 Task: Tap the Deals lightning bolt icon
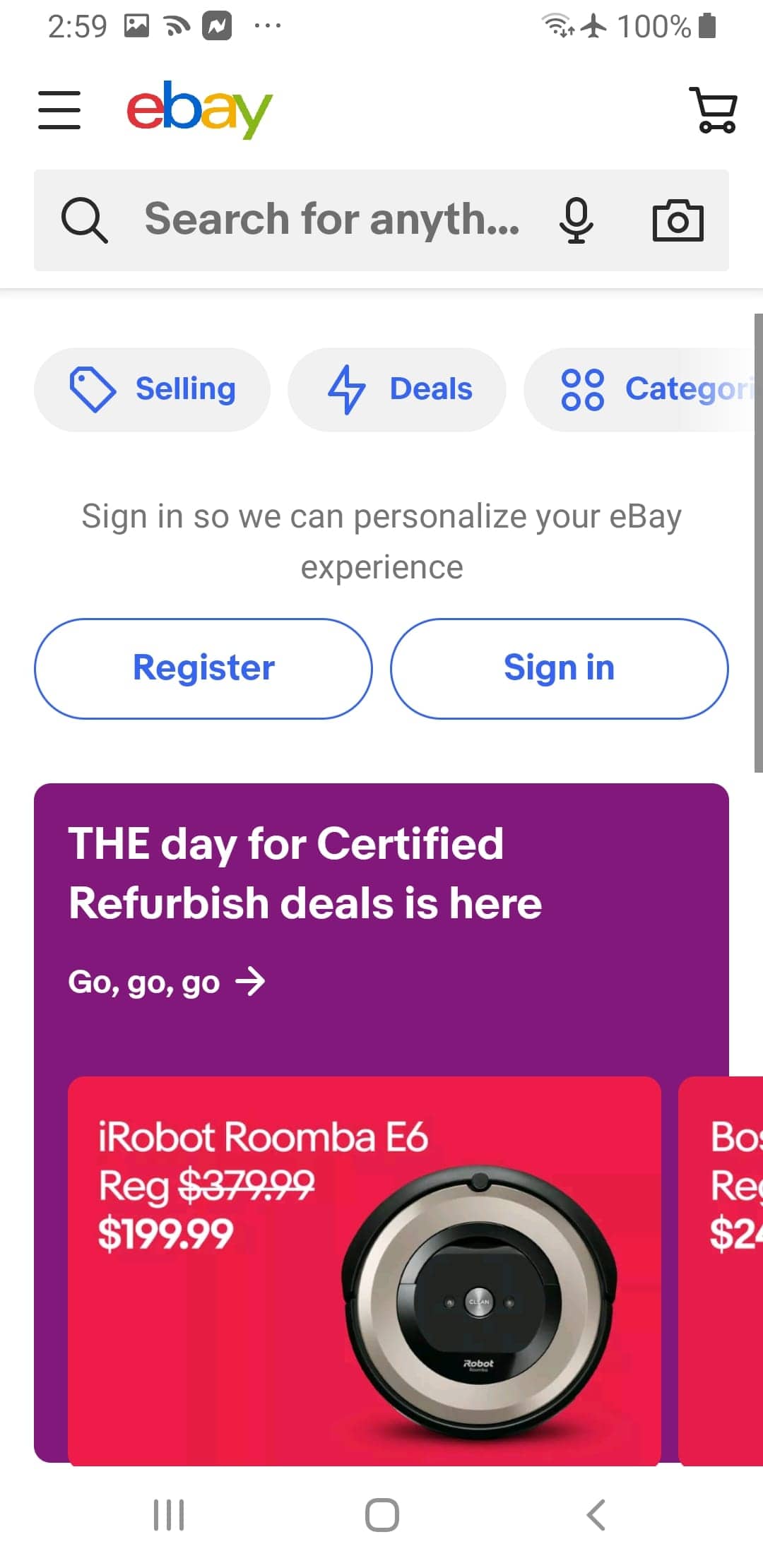click(x=347, y=389)
